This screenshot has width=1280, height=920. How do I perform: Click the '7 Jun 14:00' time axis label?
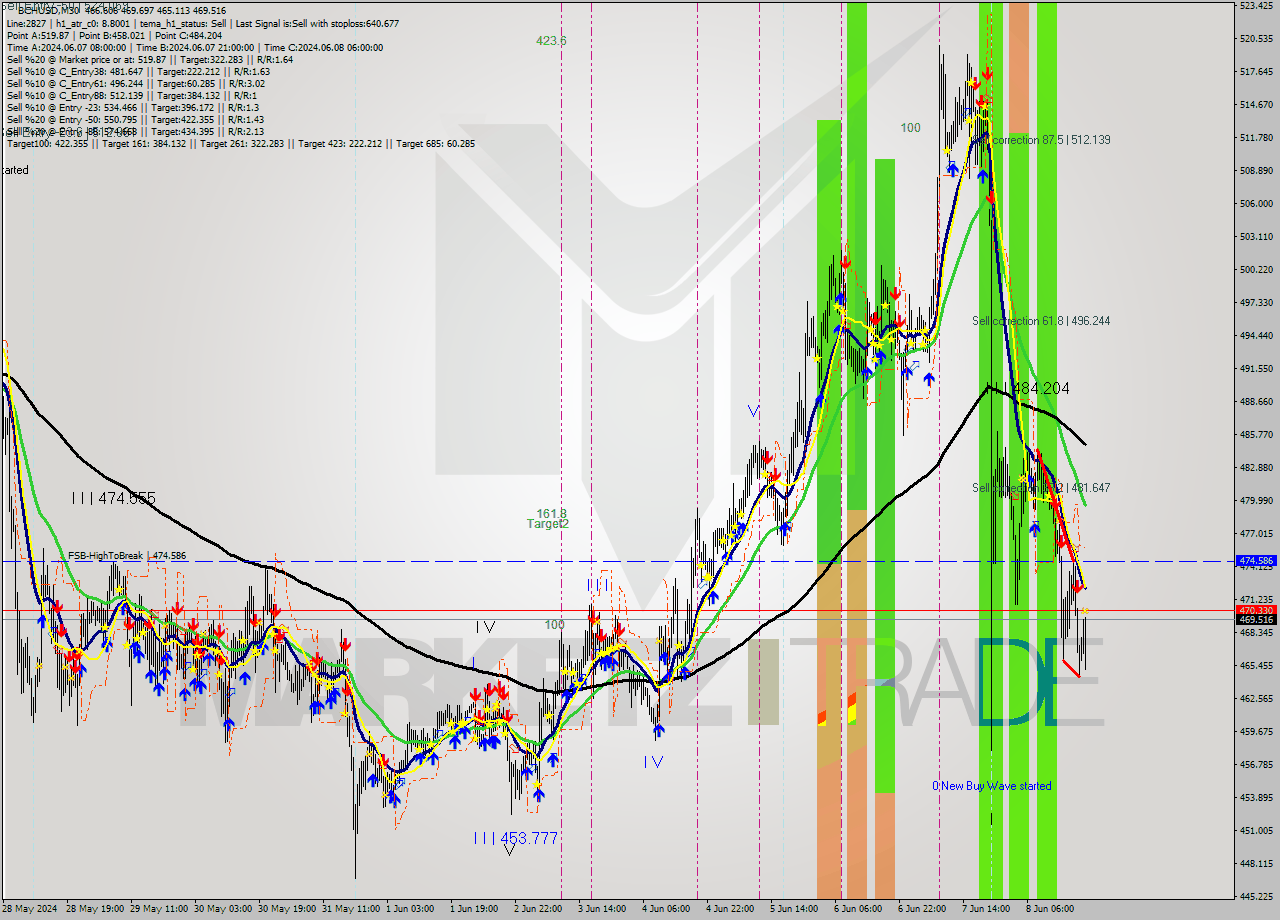pyautogui.click(x=986, y=909)
